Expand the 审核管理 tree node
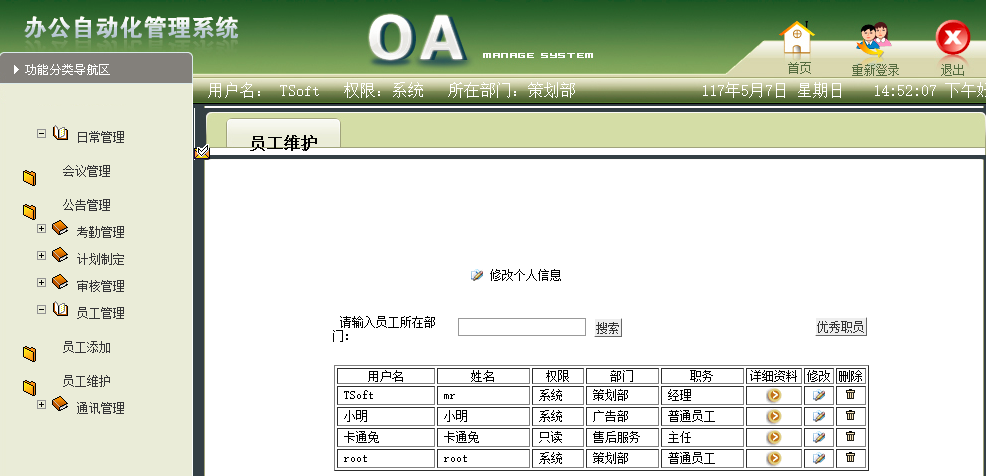The width and height of the screenshot is (986, 476). point(42,282)
